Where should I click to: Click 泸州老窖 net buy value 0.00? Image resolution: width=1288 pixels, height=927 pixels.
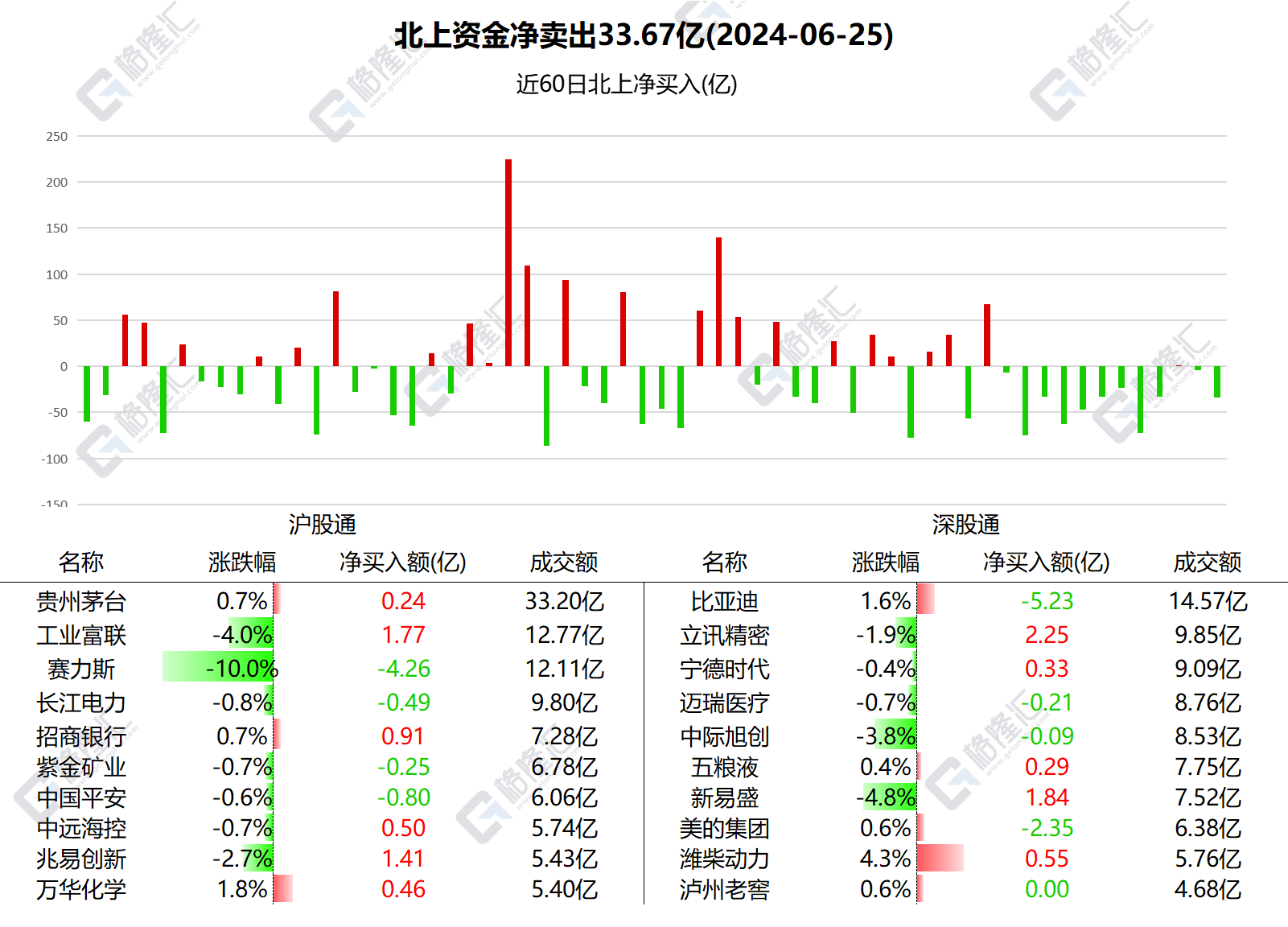pos(1047,889)
